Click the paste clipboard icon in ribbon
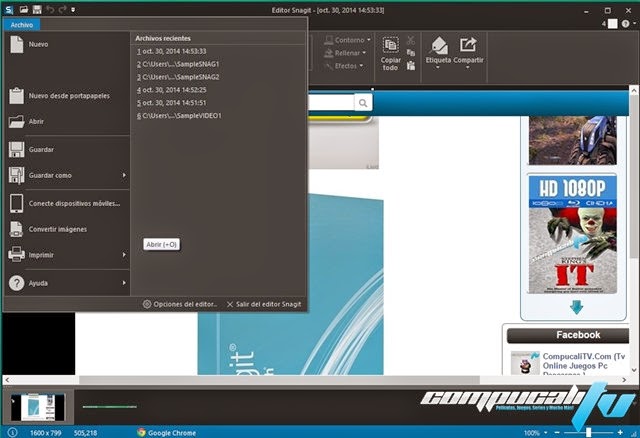640x438 pixels. coord(411,66)
